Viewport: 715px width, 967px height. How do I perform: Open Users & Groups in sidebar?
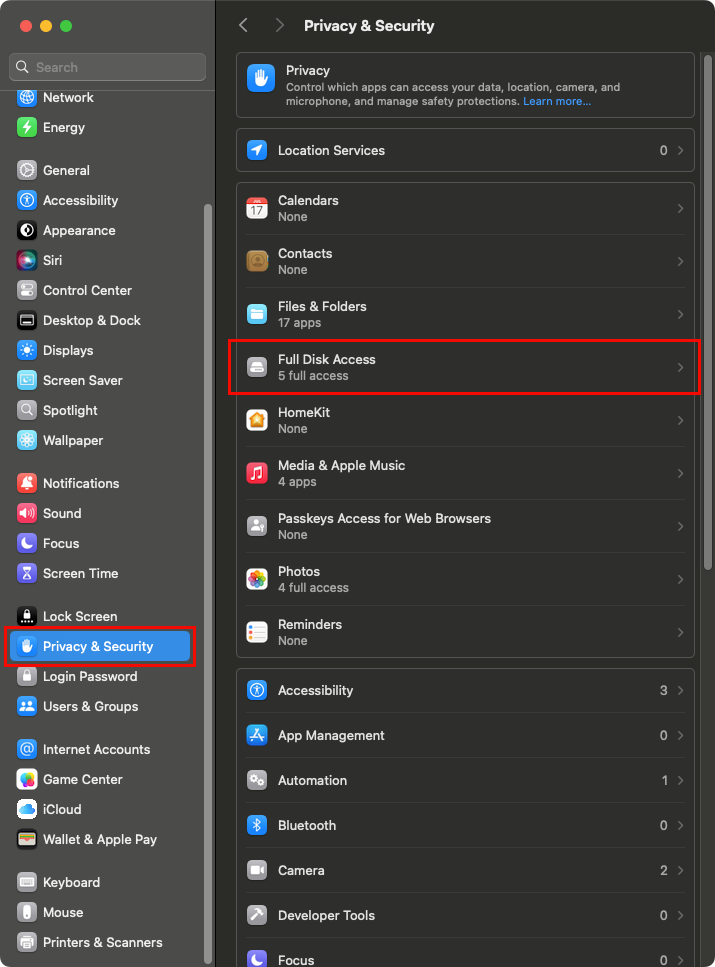tap(90, 706)
